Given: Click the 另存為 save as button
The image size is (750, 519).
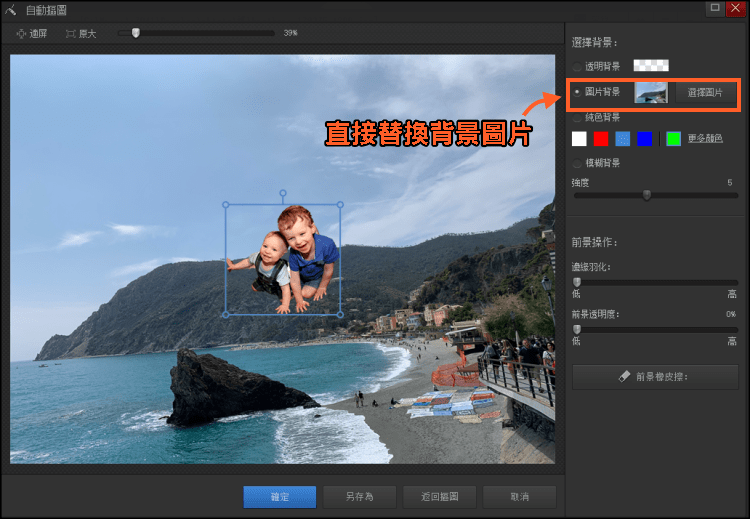Looking at the screenshot, I should 359,497.
